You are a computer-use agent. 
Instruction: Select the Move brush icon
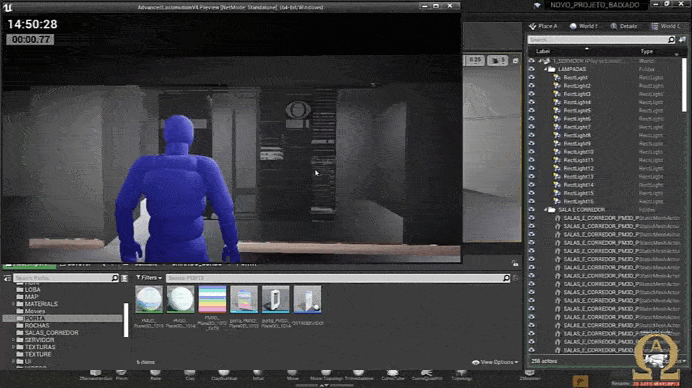tap(292, 375)
